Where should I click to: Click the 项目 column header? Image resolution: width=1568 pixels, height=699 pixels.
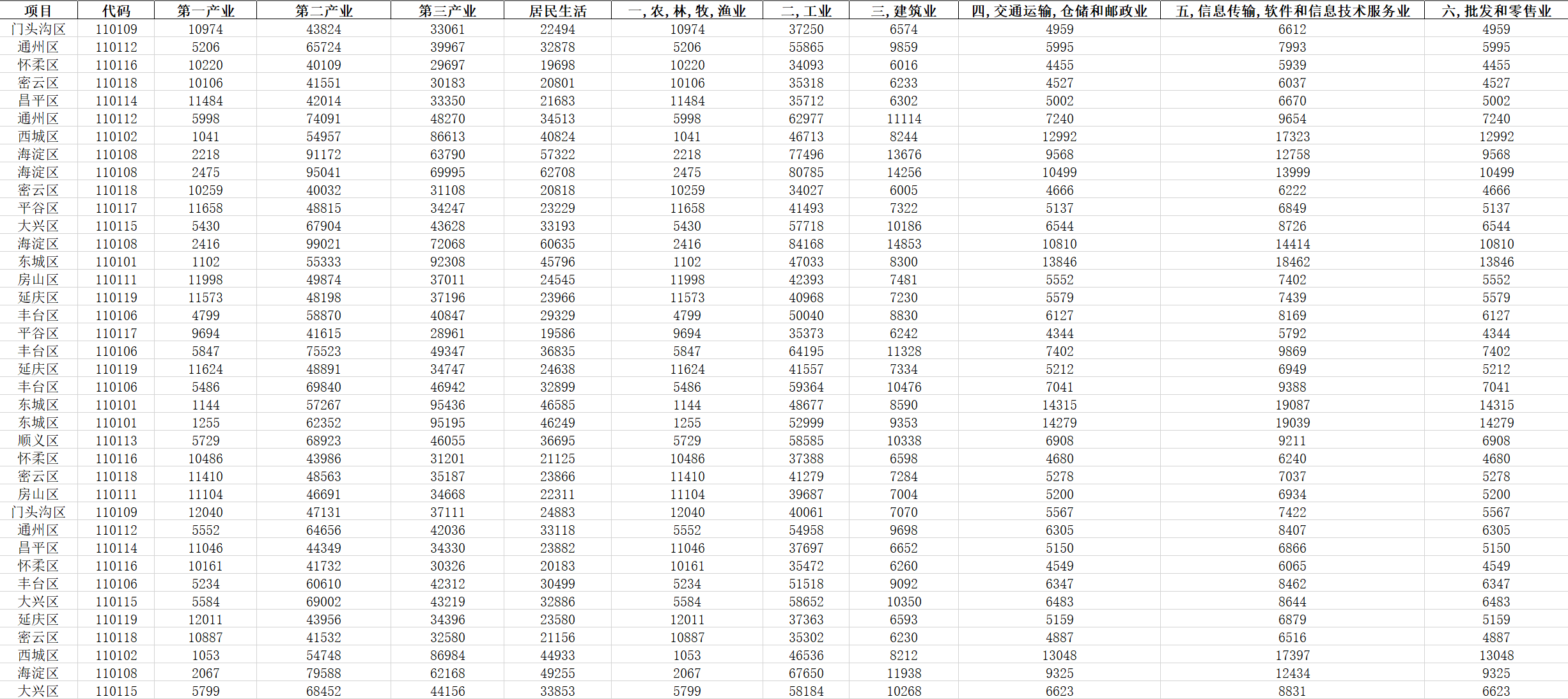click(x=38, y=11)
